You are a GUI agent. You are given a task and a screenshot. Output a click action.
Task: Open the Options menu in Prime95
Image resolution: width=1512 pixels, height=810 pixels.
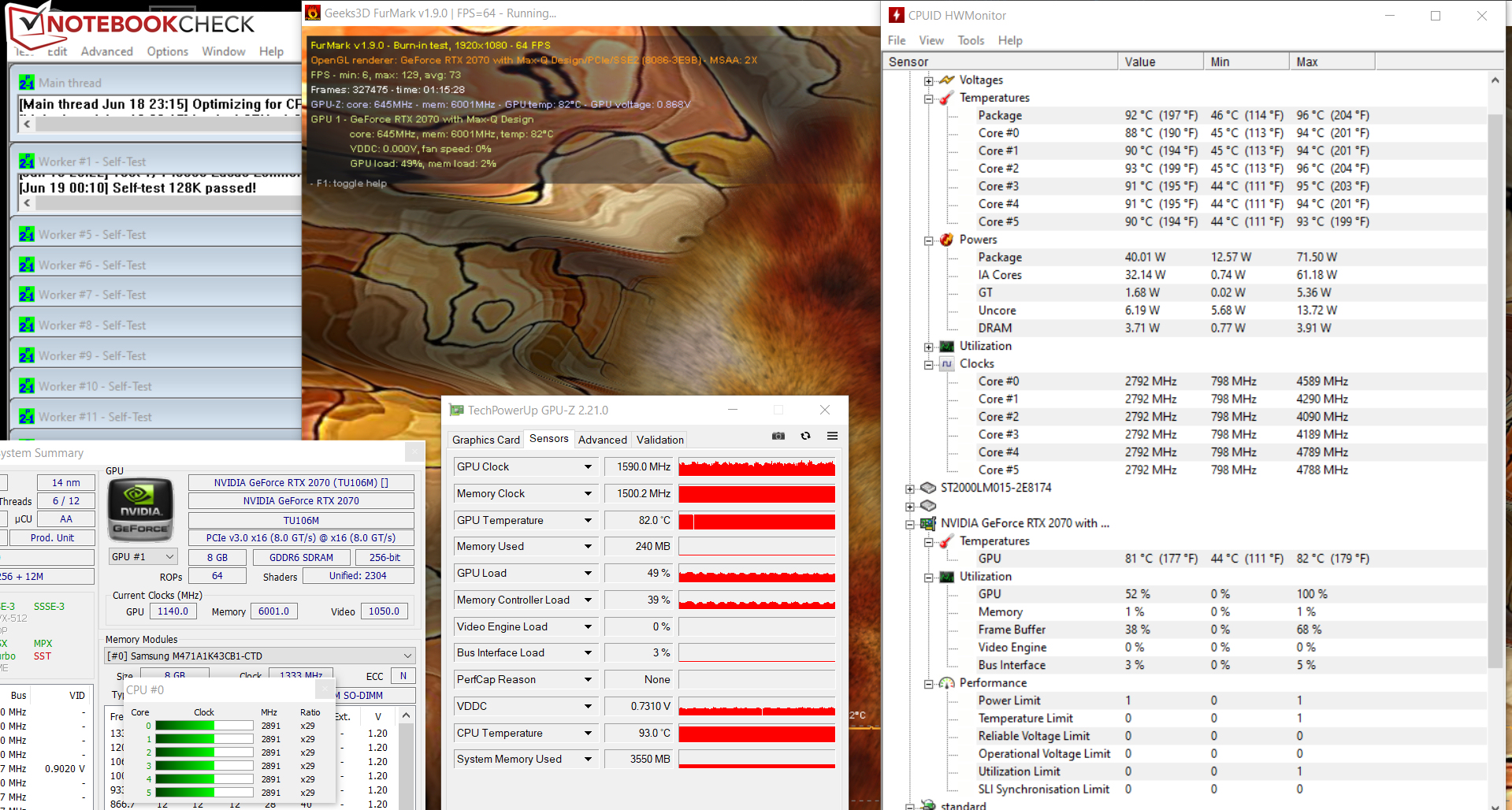(x=167, y=51)
